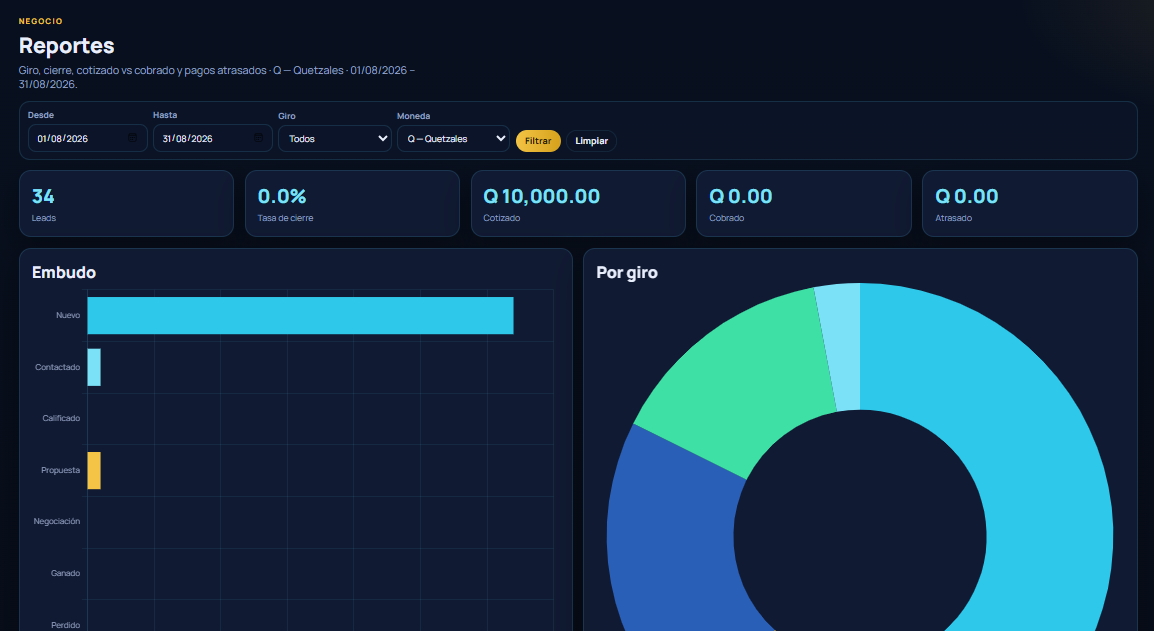Click the Reportes page heading
Viewport: 1154px width, 631px height.
point(66,46)
